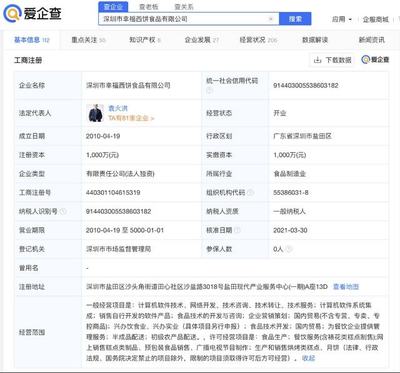Switch to the 知识产权 tab

145,40
